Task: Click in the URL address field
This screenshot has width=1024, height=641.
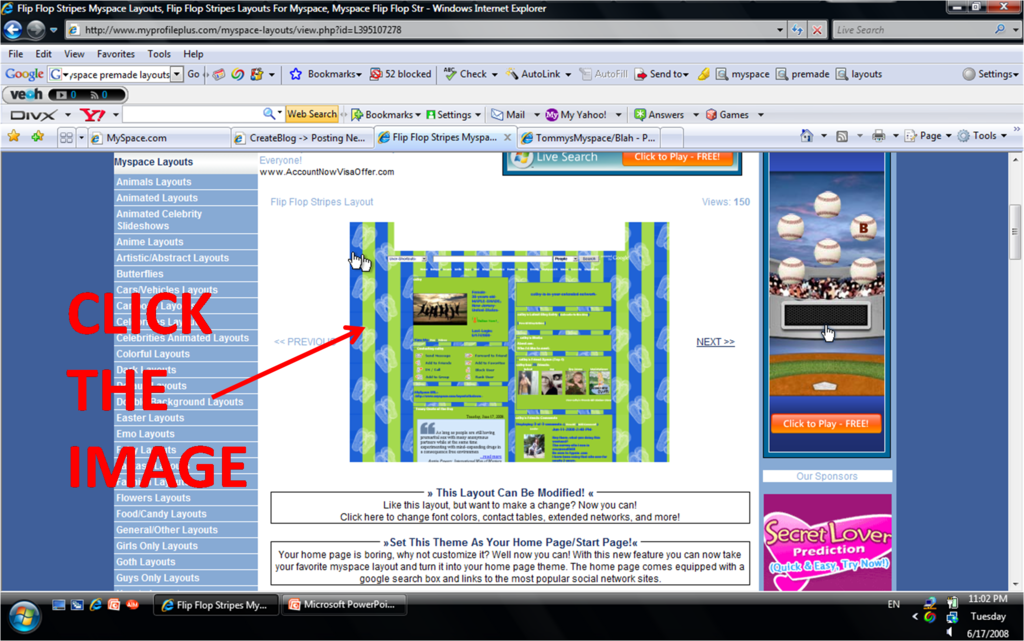Action: (424, 30)
